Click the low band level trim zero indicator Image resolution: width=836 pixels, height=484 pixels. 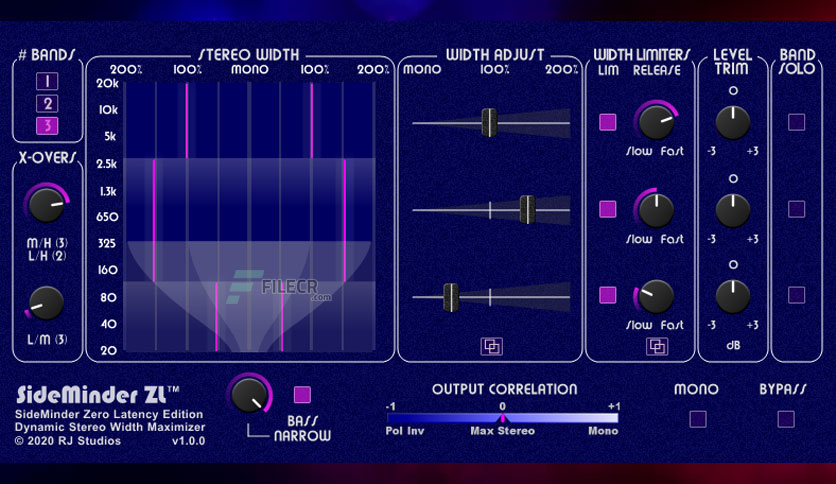pos(733,264)
